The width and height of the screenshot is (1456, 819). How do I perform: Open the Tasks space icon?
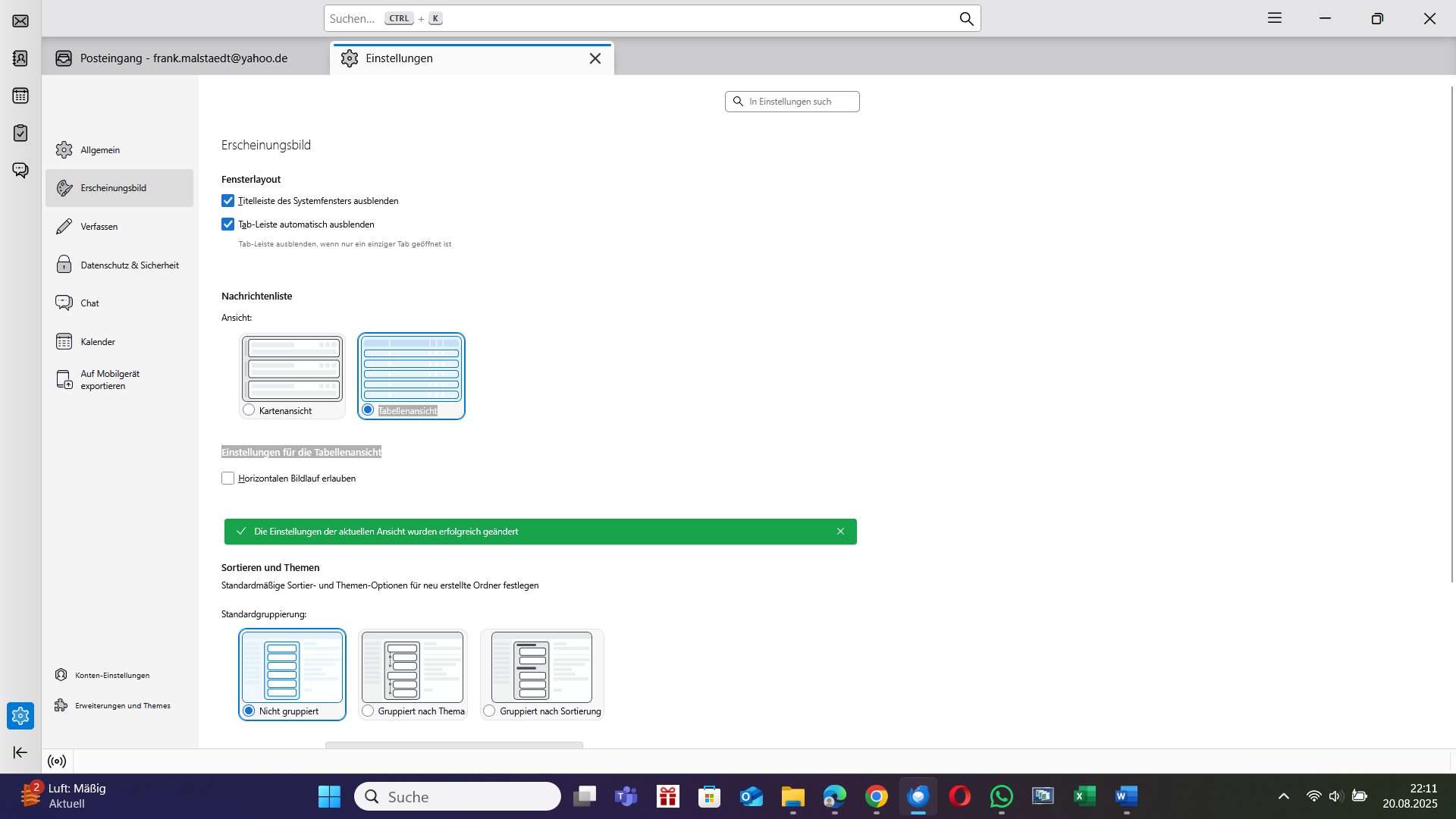[20, 133]
